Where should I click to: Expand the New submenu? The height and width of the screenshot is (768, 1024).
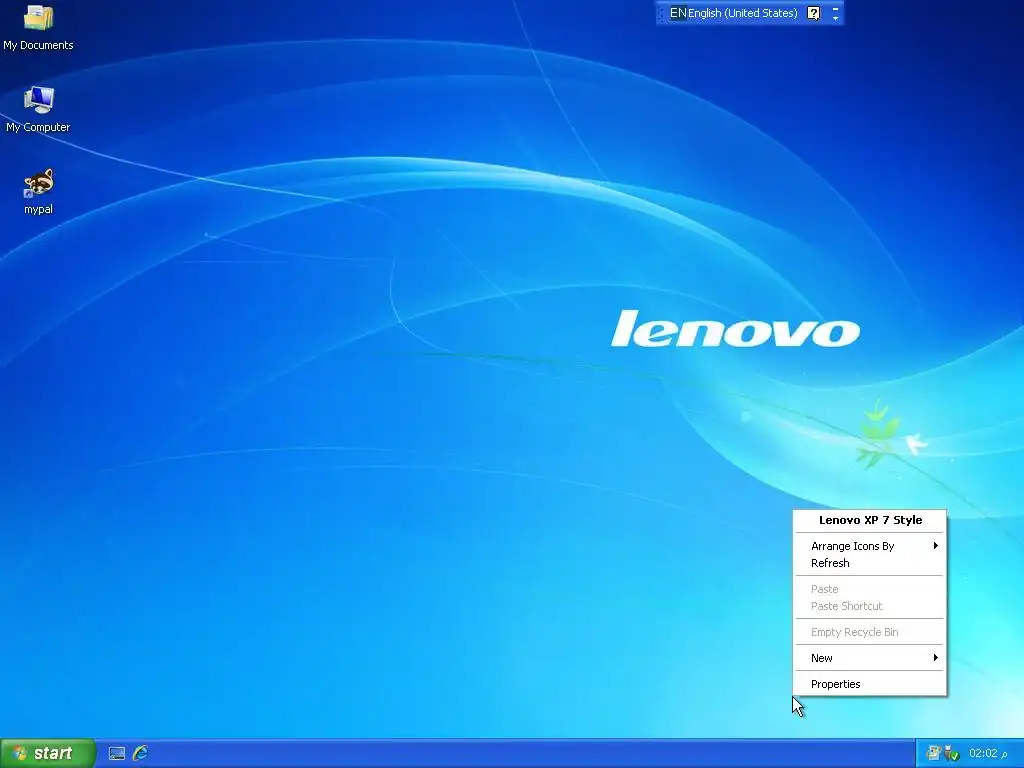coord(870,658)
